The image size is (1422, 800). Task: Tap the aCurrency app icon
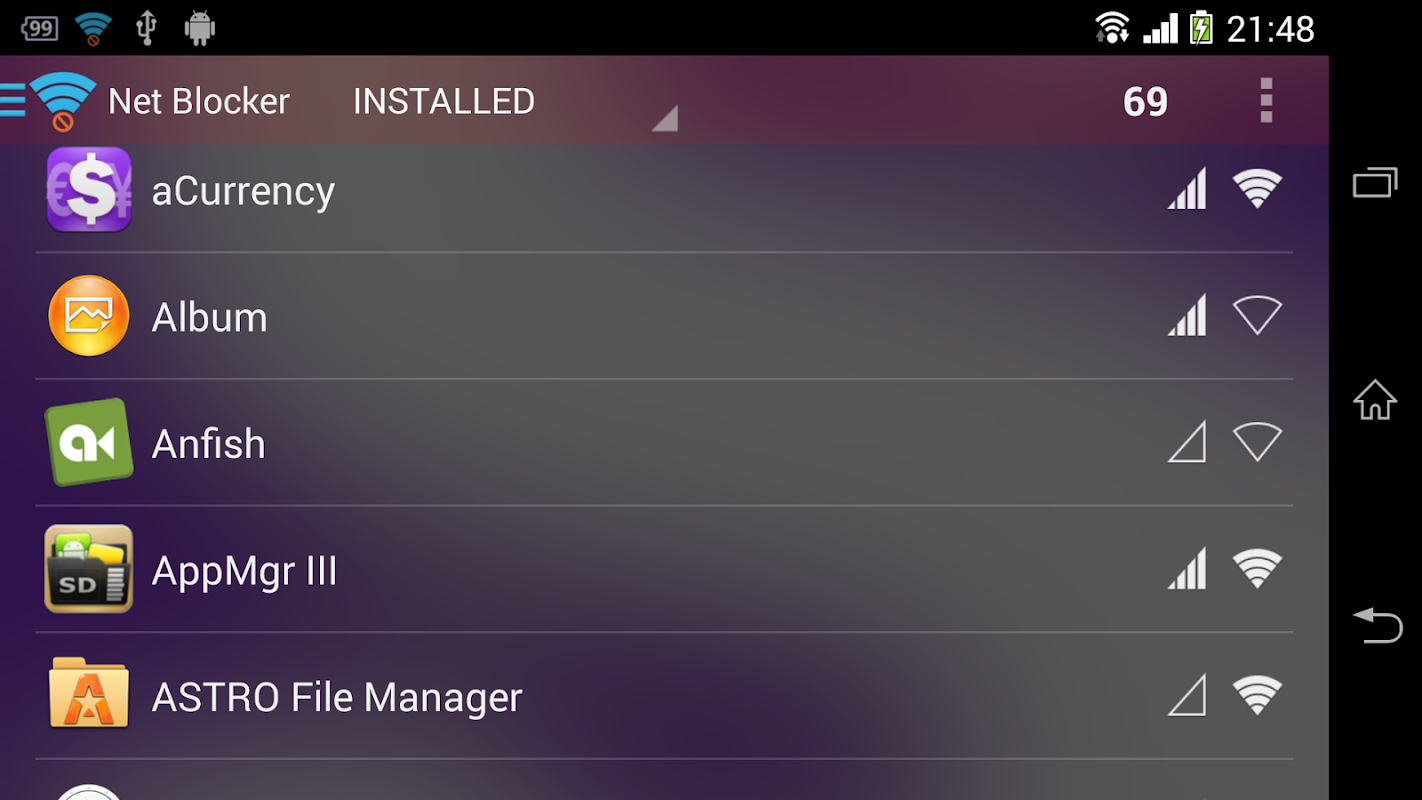89,190
